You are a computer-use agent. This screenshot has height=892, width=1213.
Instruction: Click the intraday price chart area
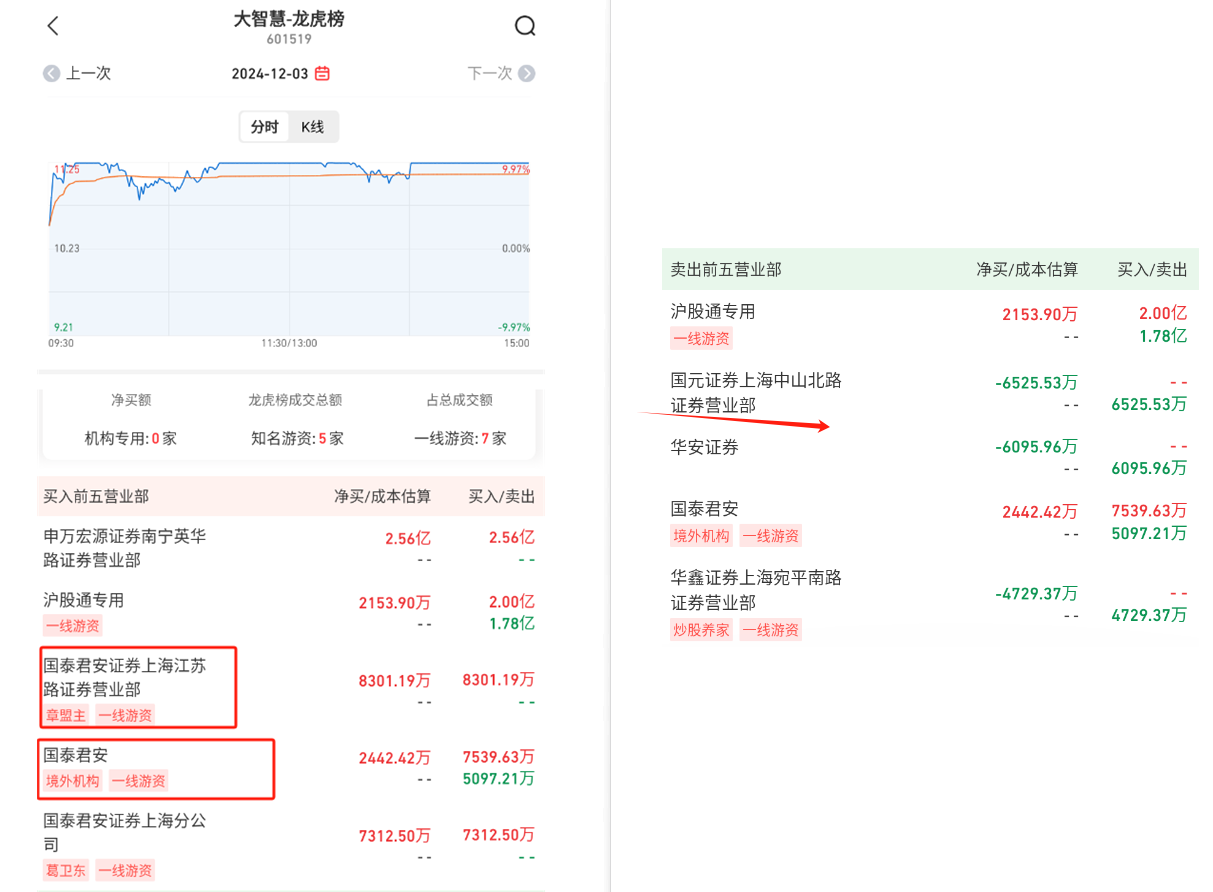(x=290, y=250)
